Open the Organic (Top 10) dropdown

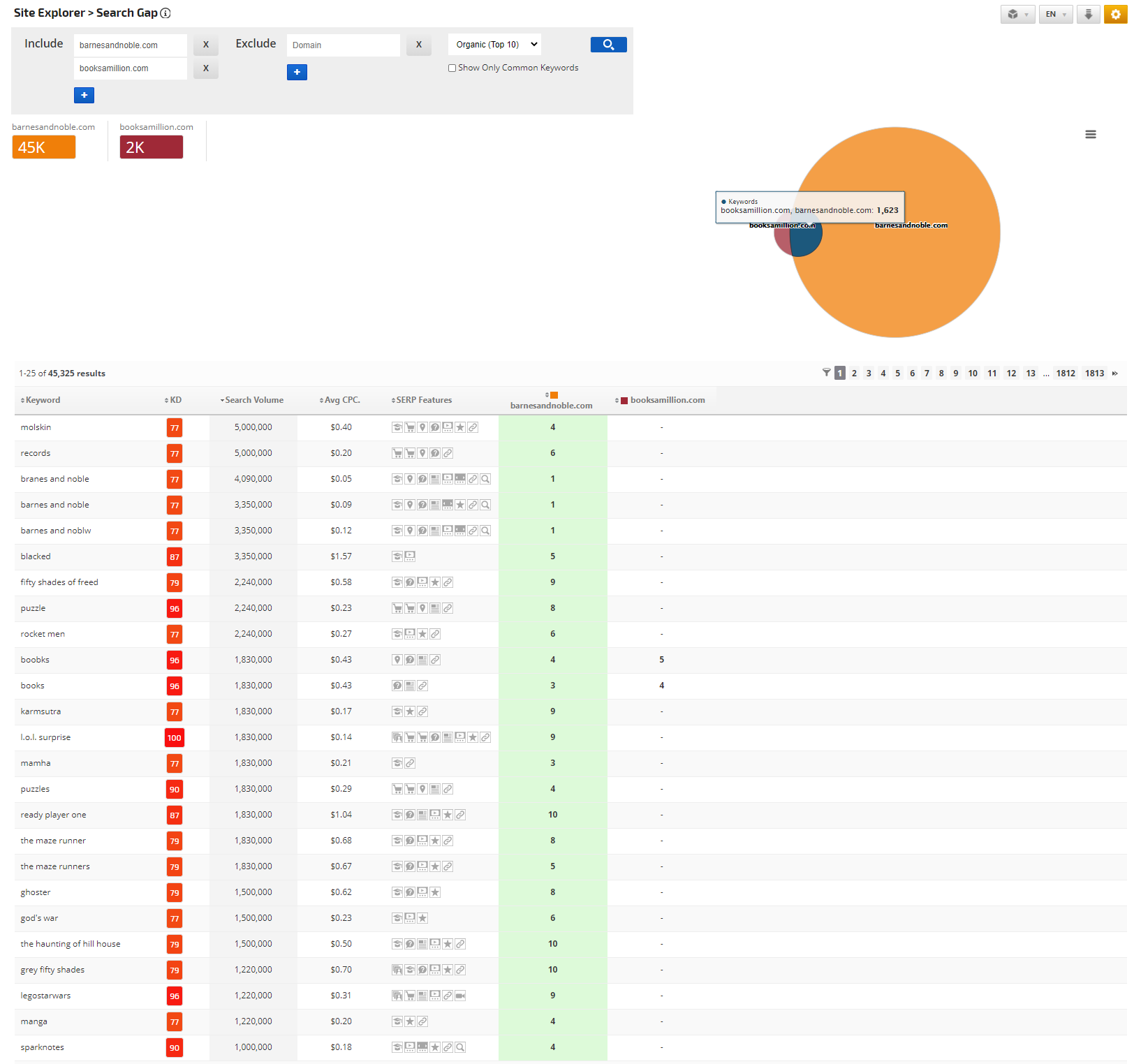(495, 45)
